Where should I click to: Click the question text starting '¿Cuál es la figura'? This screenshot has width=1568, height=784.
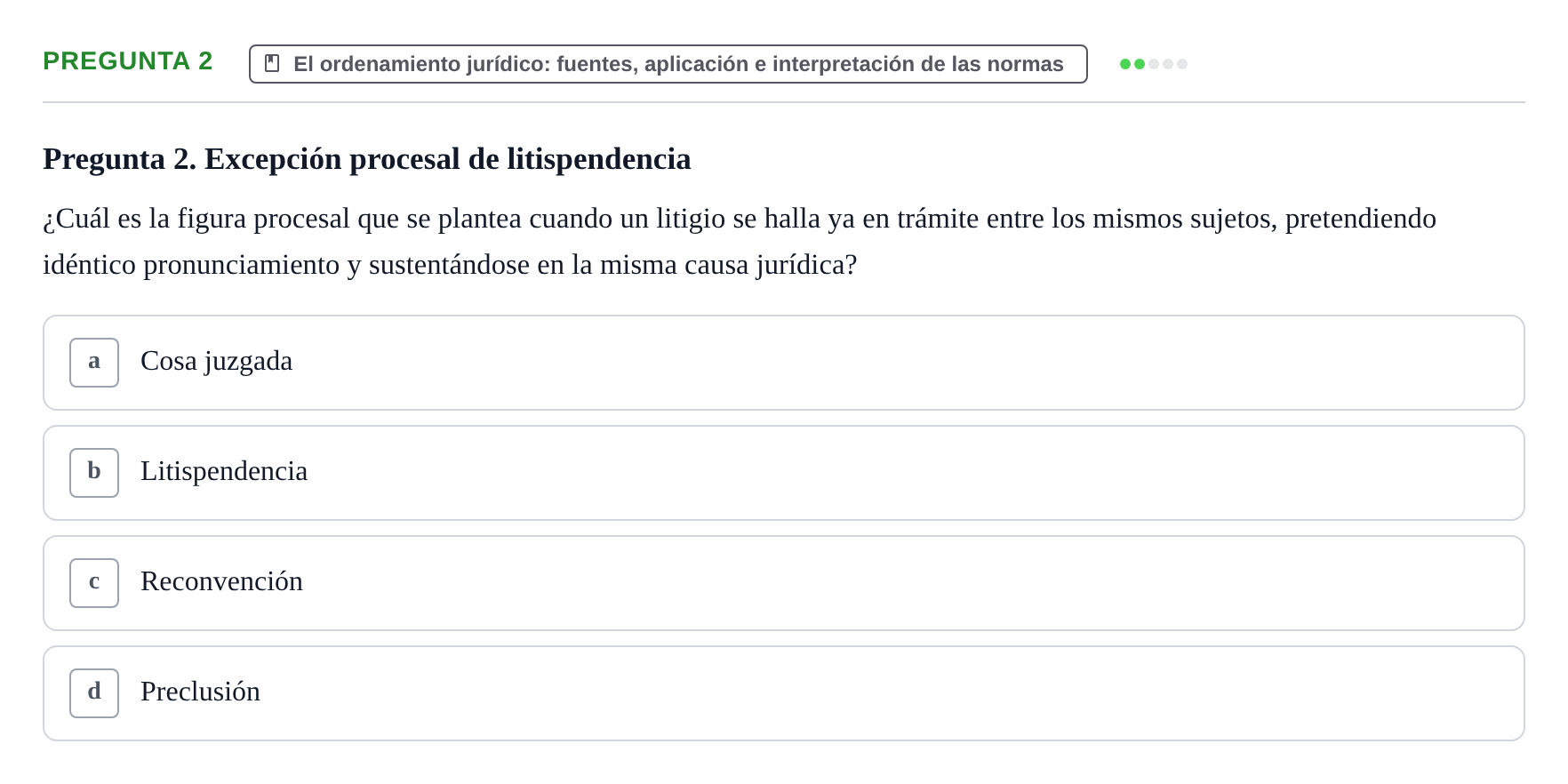click(x=740, y=242)
